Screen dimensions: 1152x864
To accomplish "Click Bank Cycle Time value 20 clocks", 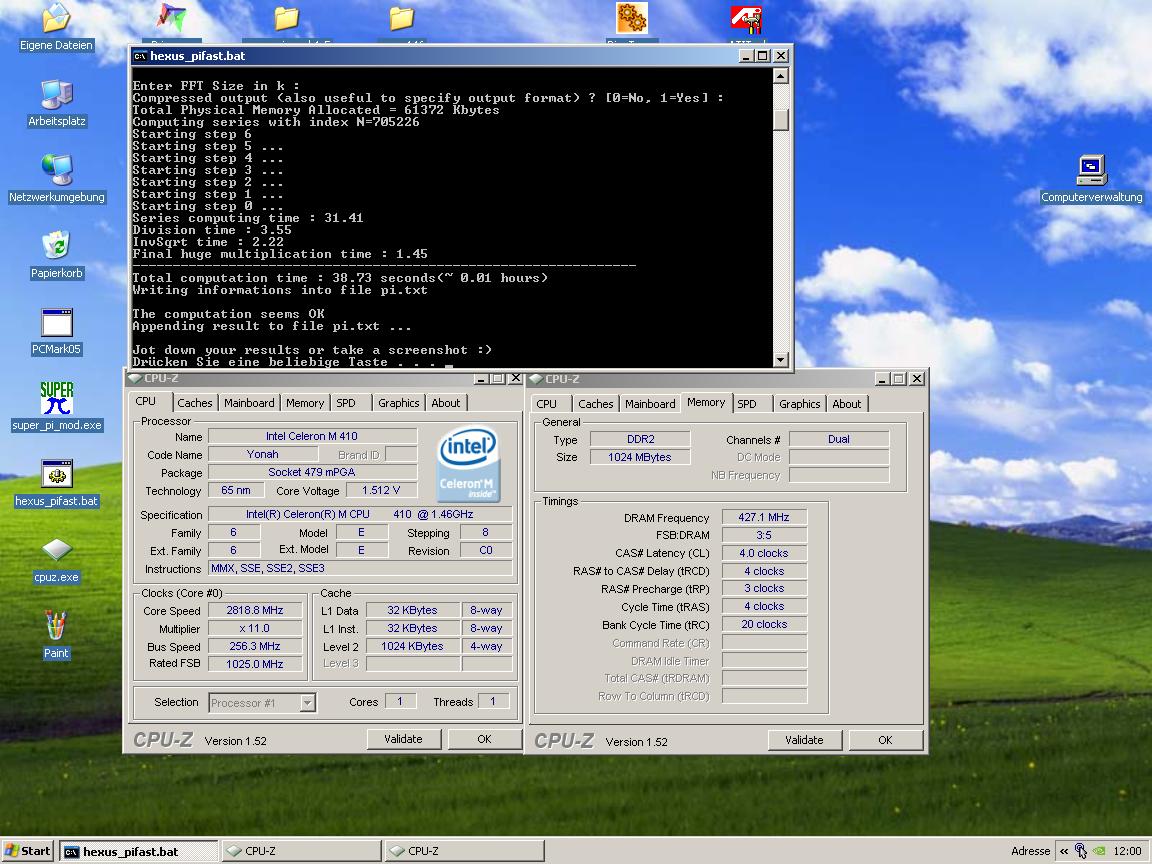I will (764, 624).
